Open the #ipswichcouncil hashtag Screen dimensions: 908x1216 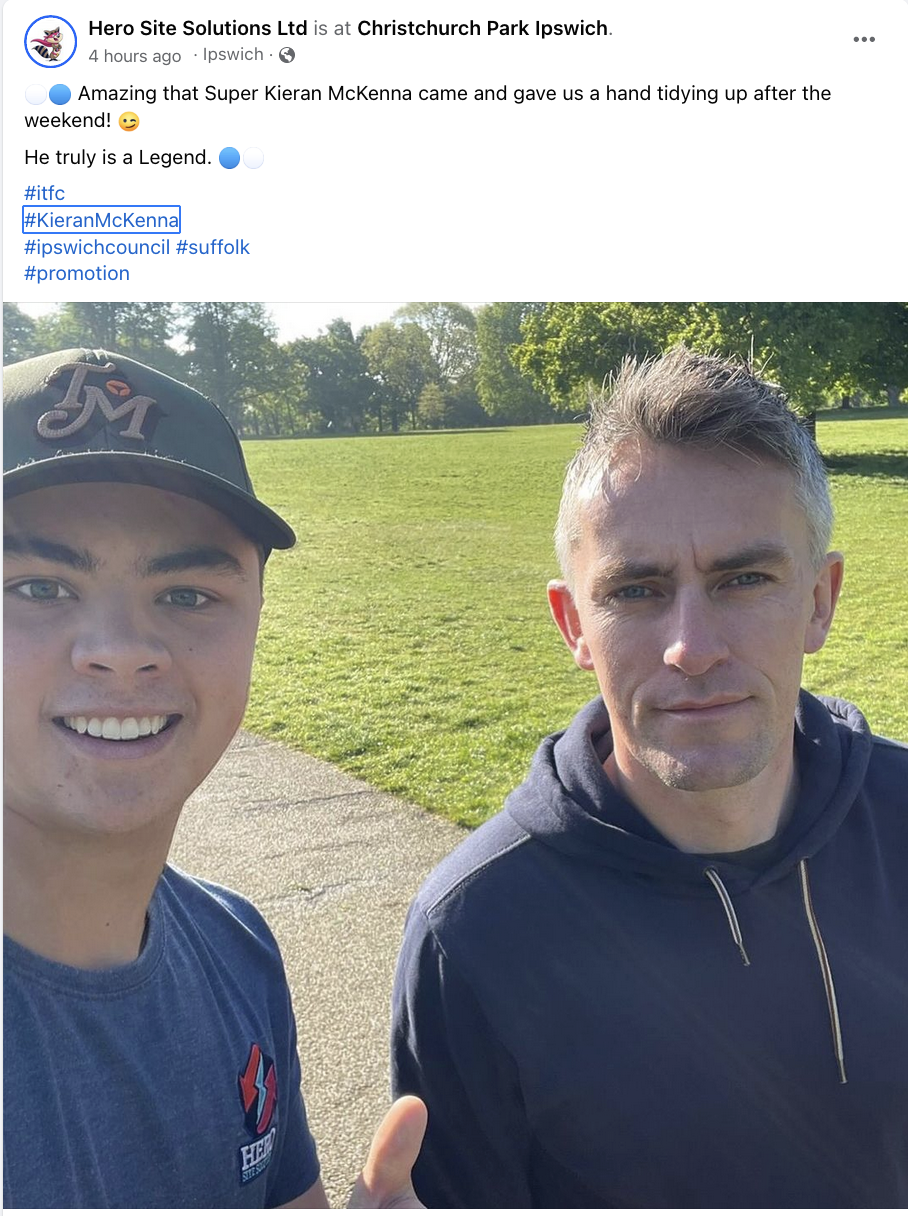(97, 247)
